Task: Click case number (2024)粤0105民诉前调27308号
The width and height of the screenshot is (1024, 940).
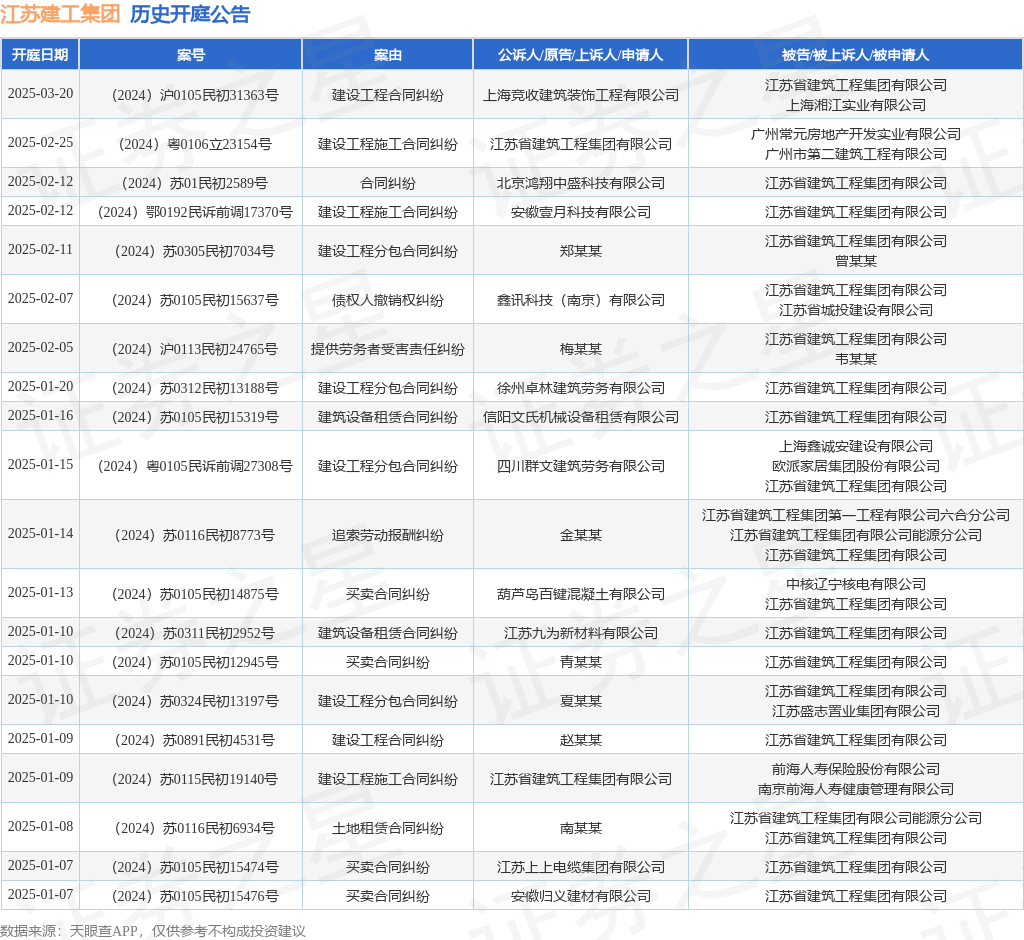Action: click(x=195, y=466)
